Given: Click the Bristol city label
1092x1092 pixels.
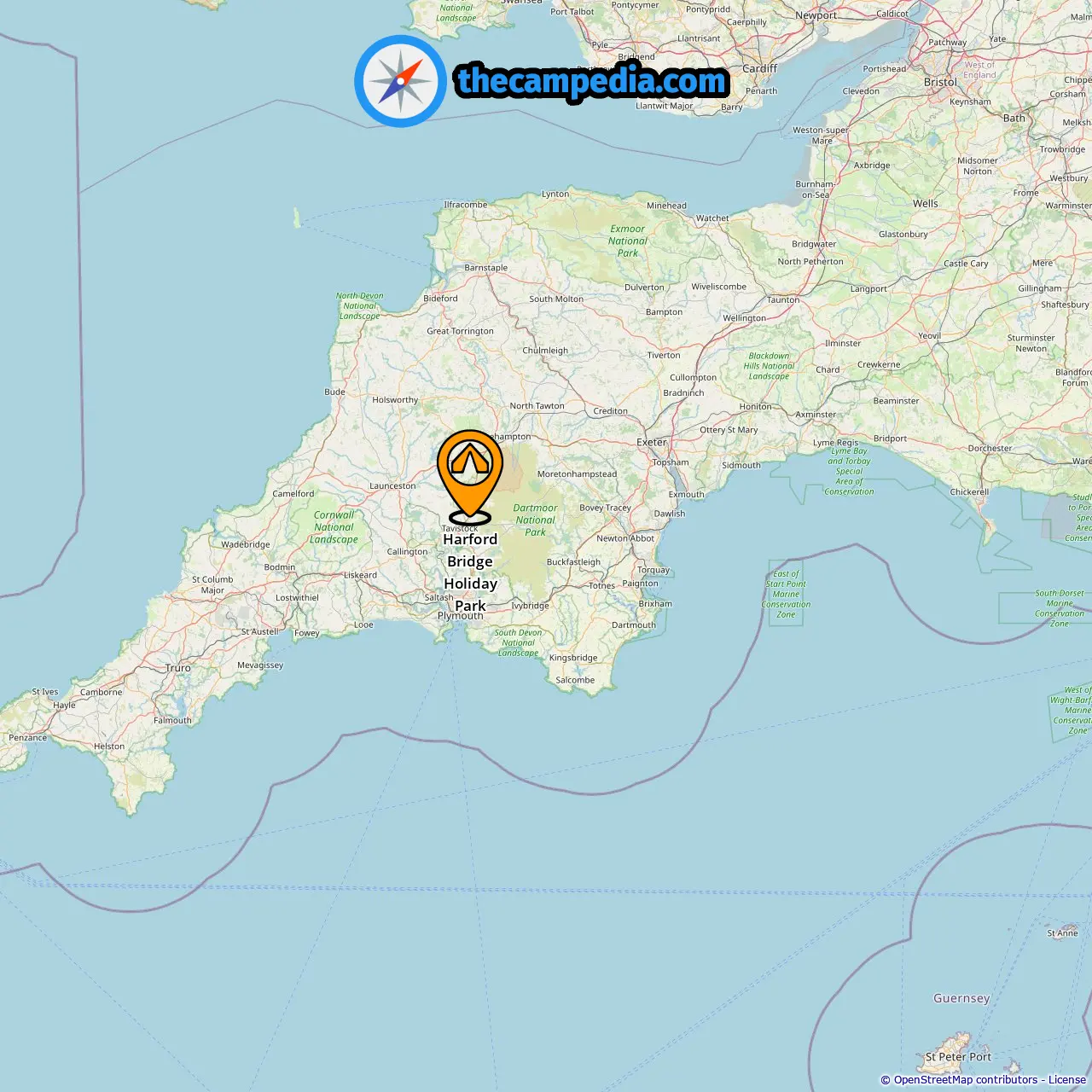Looking at the screenshot, I should tap(940, 82).
